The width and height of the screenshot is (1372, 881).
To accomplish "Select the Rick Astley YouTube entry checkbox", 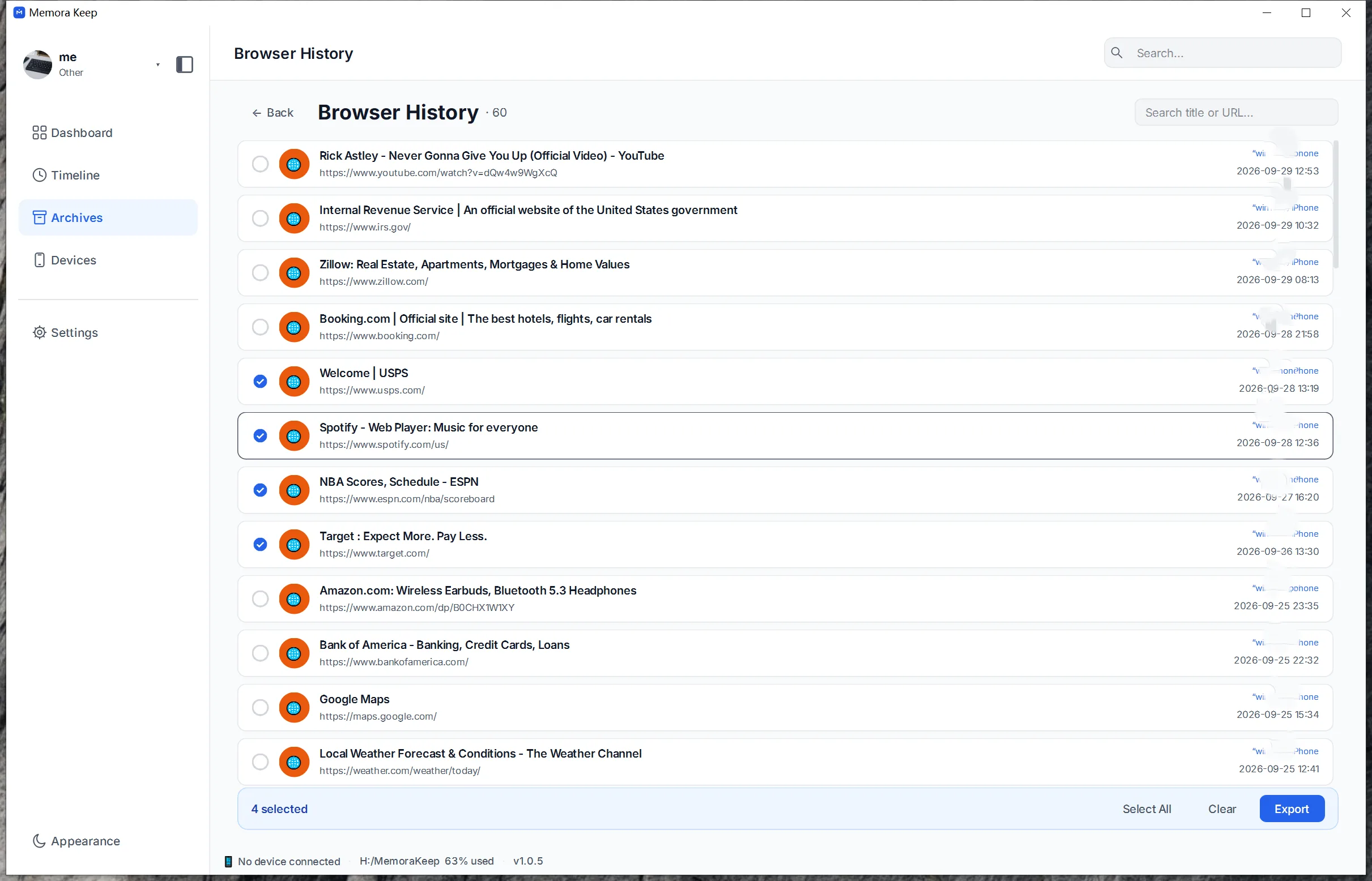I will point(261,164).
